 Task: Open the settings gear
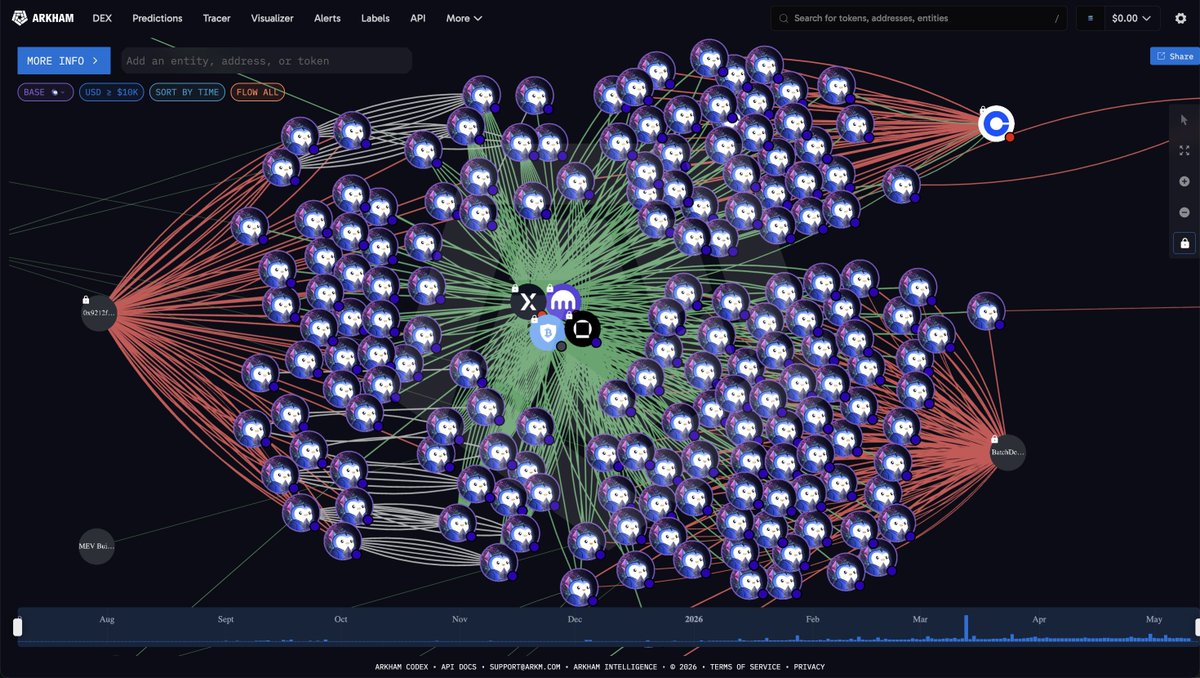pos(1180,18)
